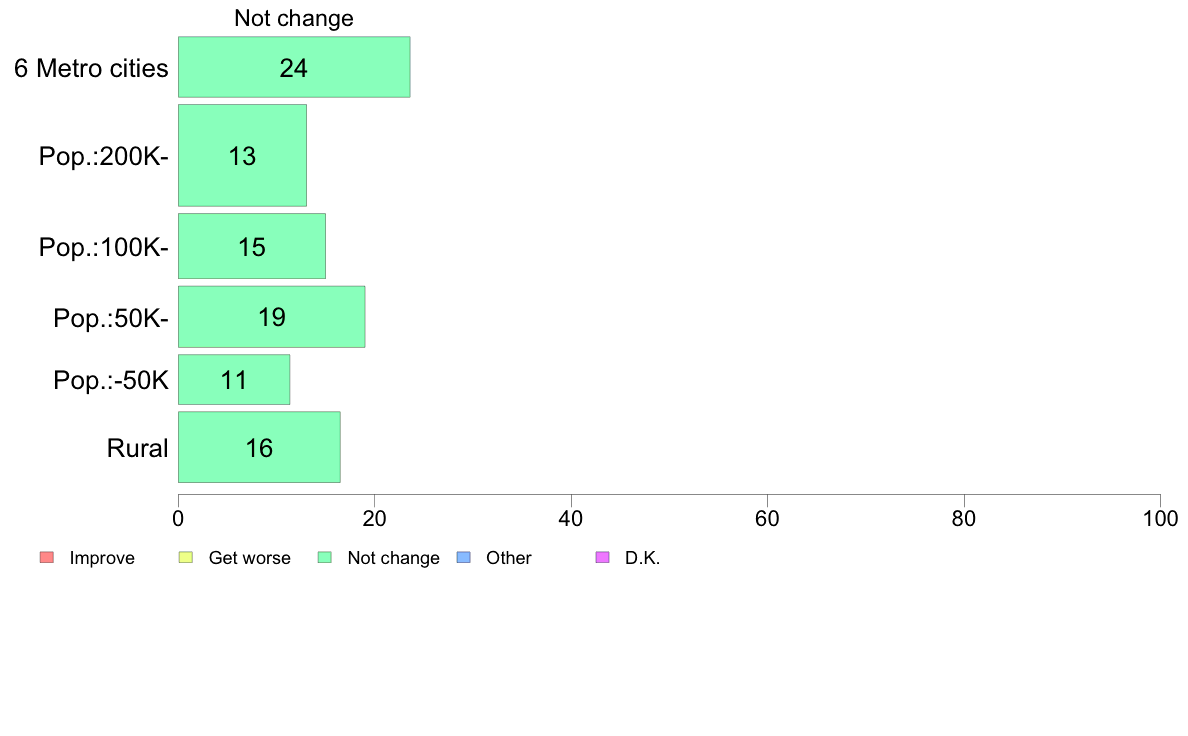
Task: Click the green Not change legend swatch
Action: click(x=325, y=558)
